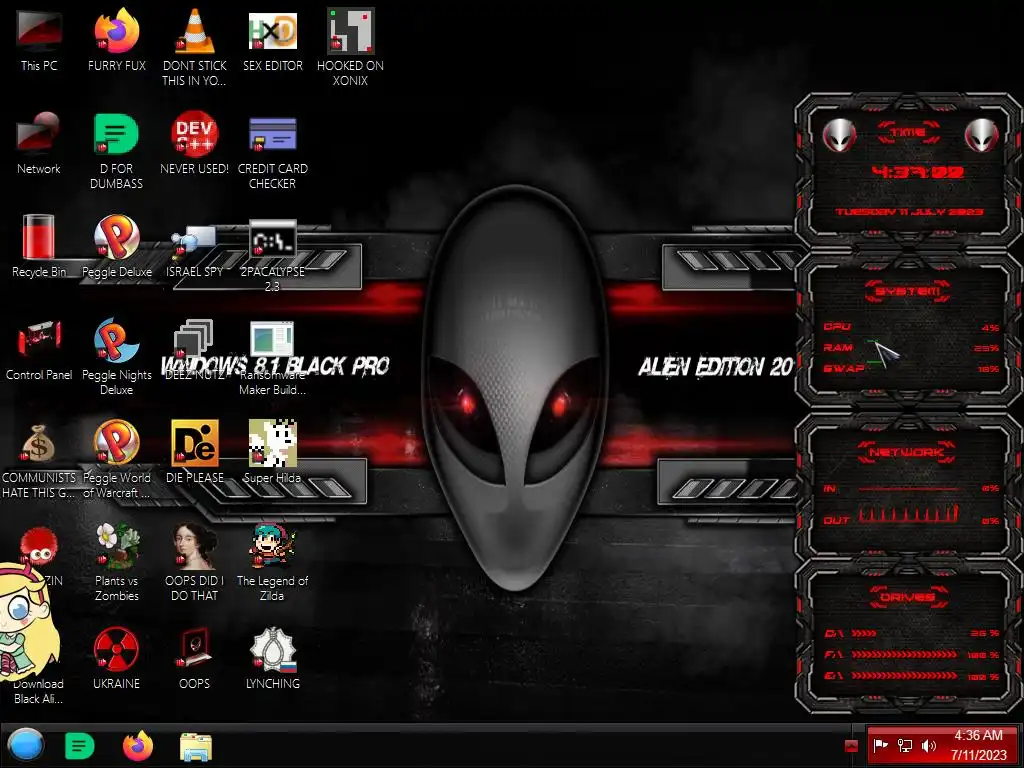The width and height of the screenshot is (1024, 768).
Task: Open the Download Black Ali... shortcut
Action: 39,691
